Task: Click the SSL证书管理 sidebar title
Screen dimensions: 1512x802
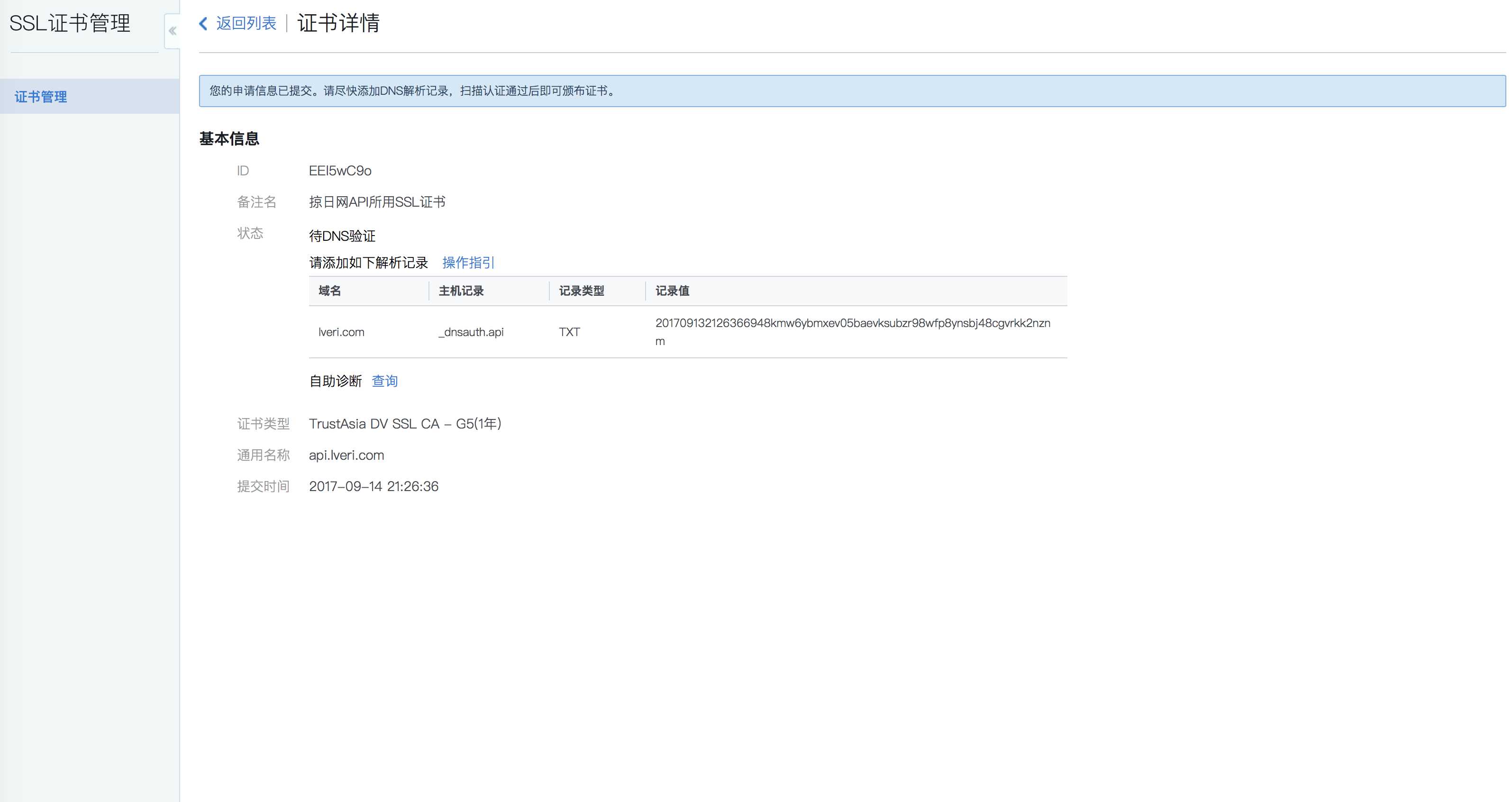Action: pyautogui.click(x=70, y=24)
